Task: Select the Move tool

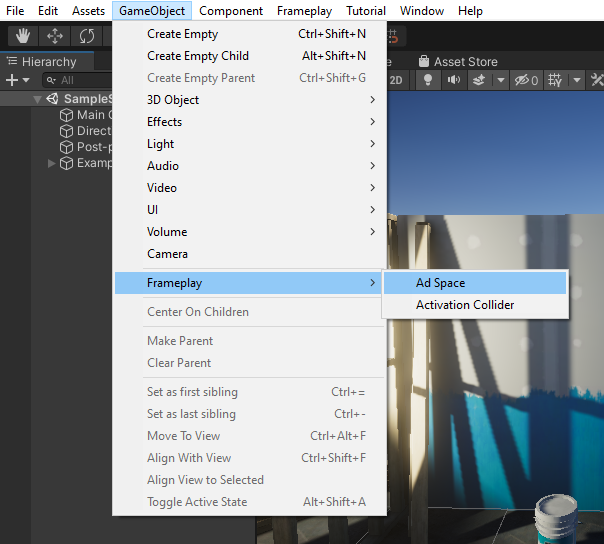Action: point(54,36)
